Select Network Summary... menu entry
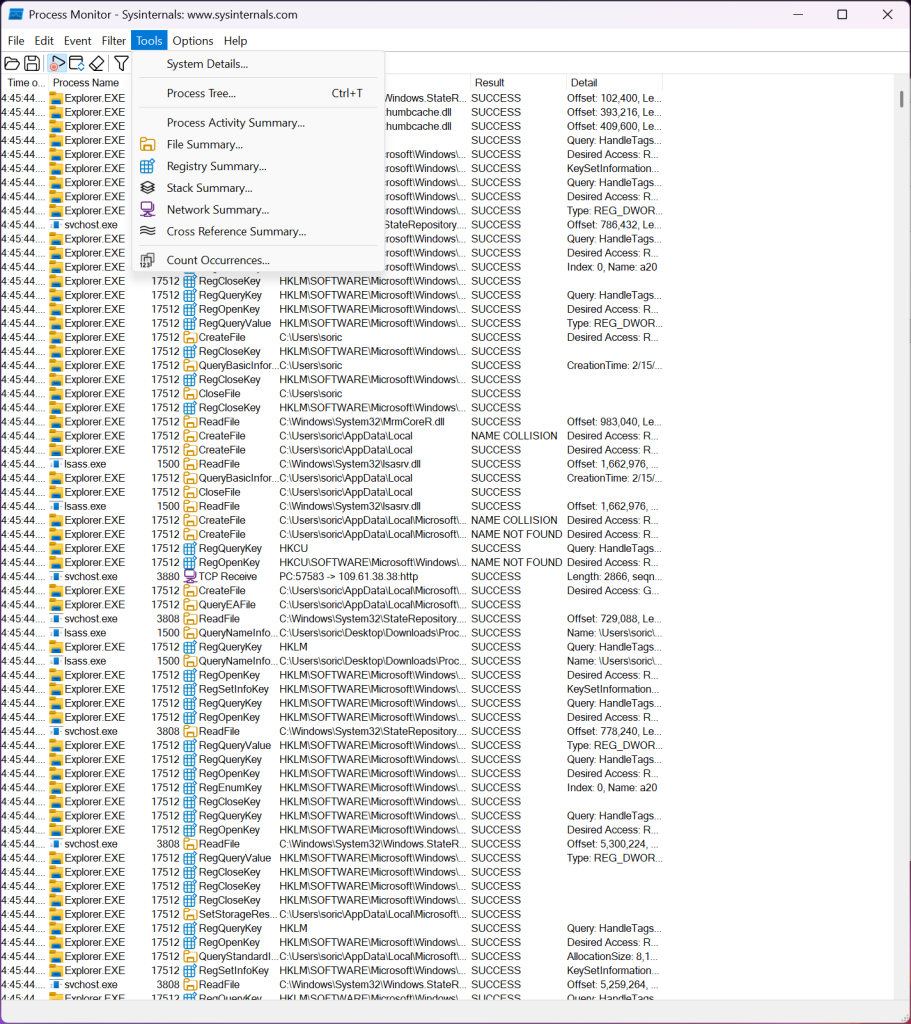The height and width of the screenshot is (1024, 911). pyautogui.click(x=259, y=210)
